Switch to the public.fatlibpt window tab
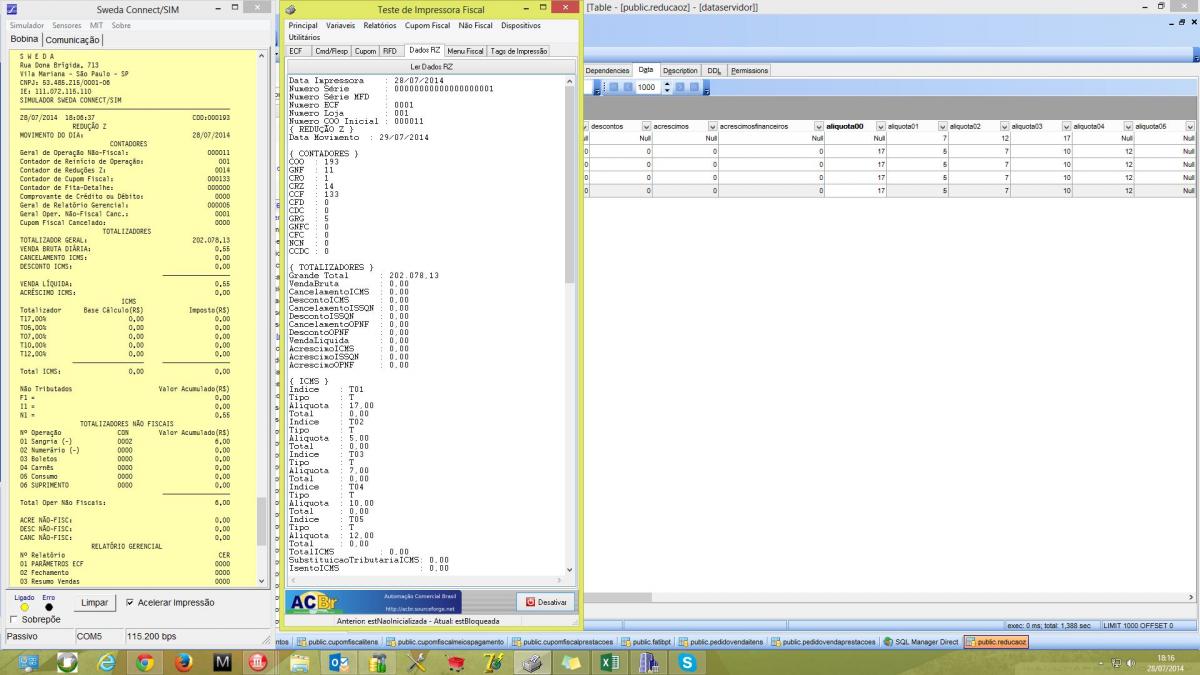Image resolution: width=1200 pixels, height=675 pixels. 646,642
